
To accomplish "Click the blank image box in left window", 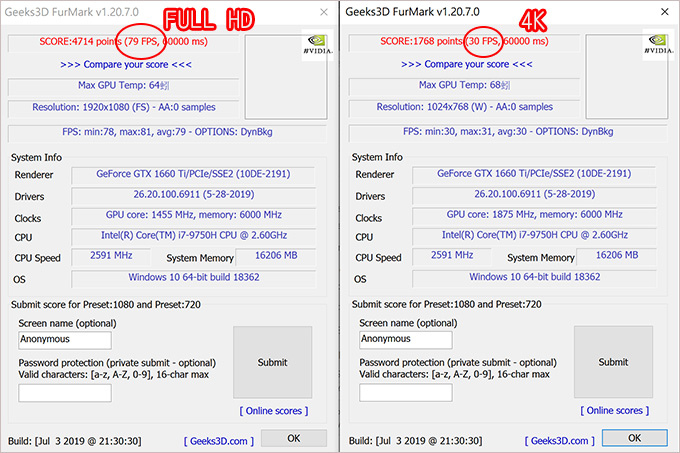I will pos(285,77).
